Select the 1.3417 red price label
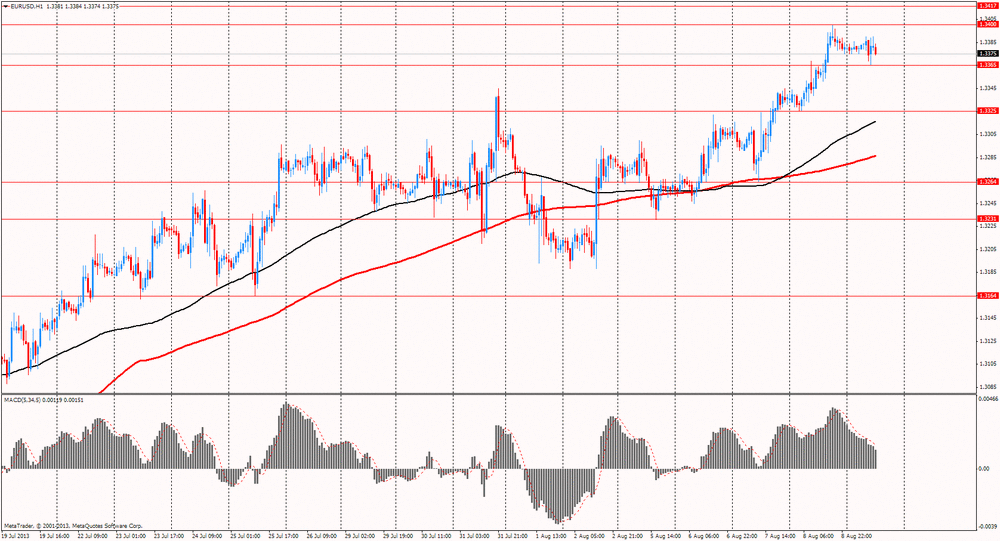This screenshot has height=541, width=1000. [987, 5]
